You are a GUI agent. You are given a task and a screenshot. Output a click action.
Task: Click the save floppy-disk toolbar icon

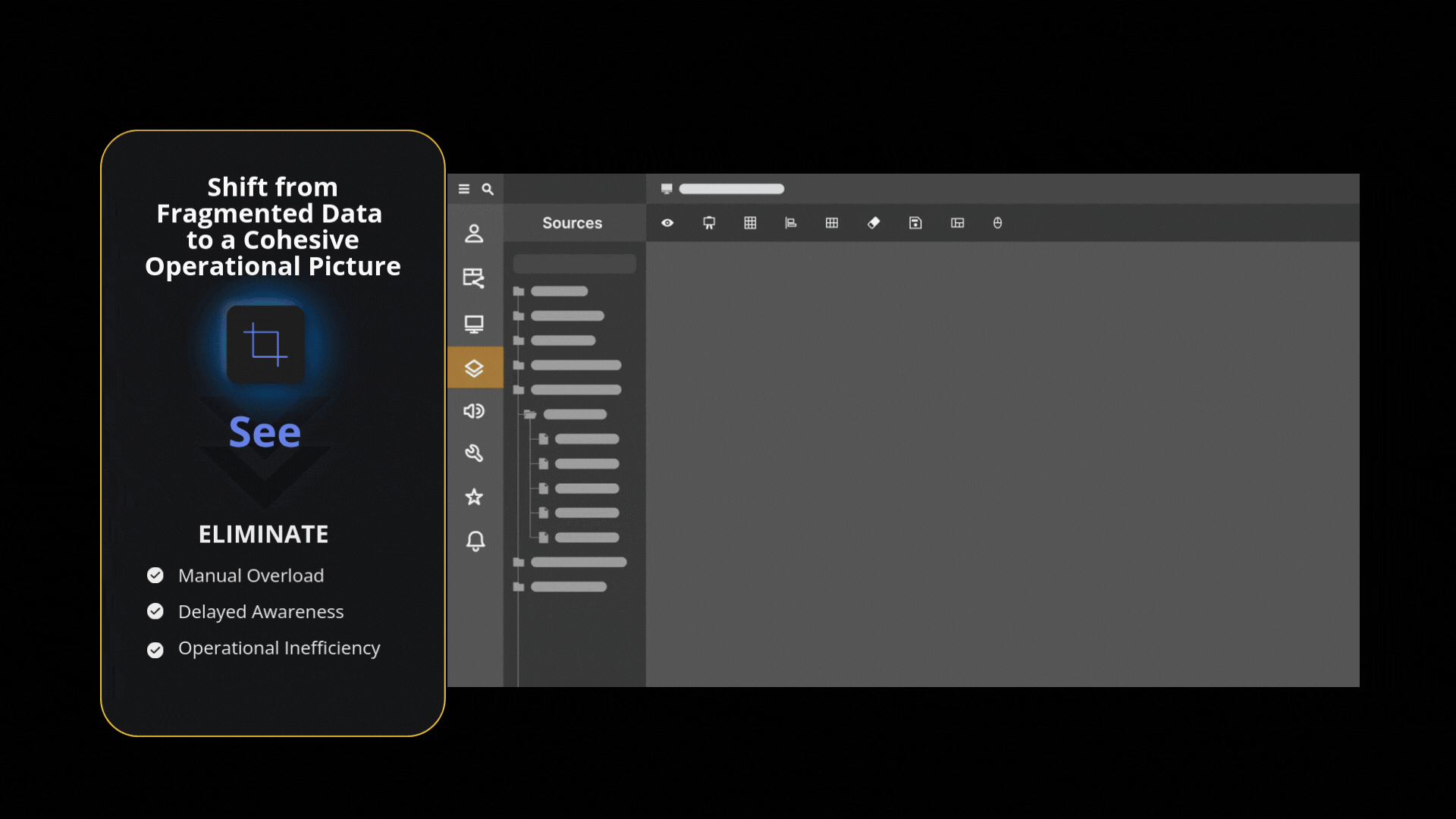[915, 223]
